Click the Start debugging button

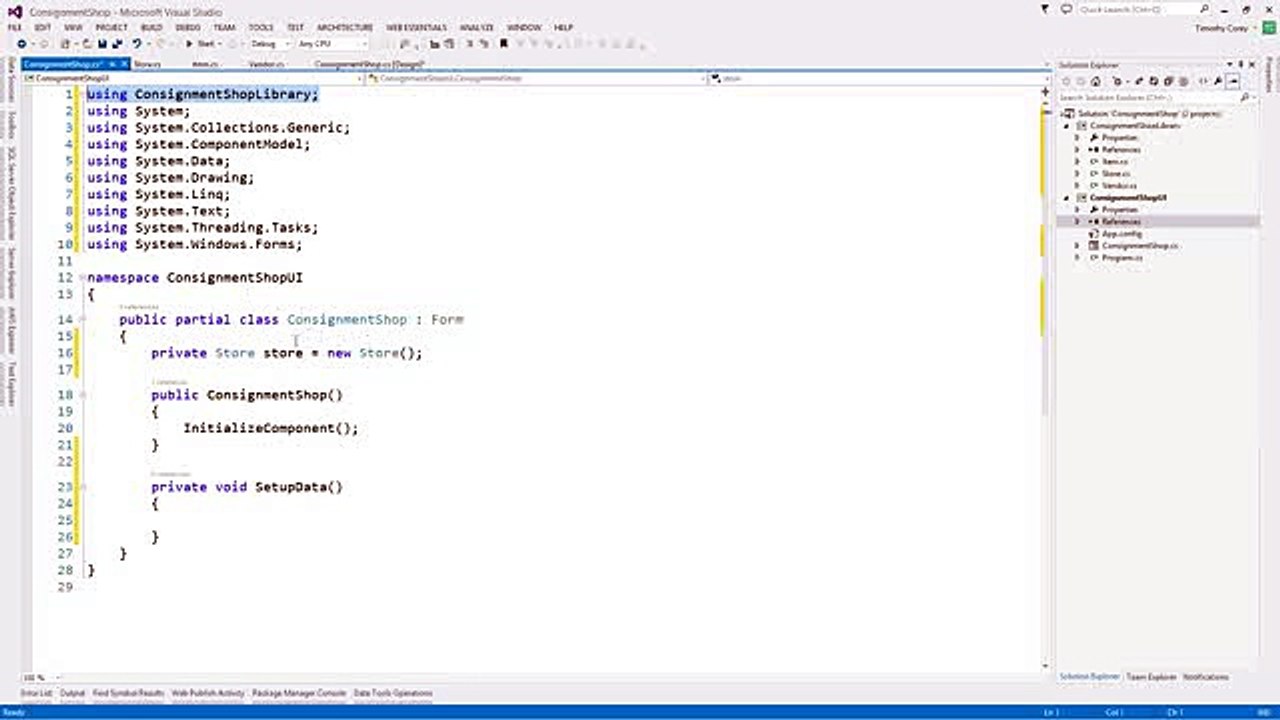pyautogui.click(x=203, y=44)
